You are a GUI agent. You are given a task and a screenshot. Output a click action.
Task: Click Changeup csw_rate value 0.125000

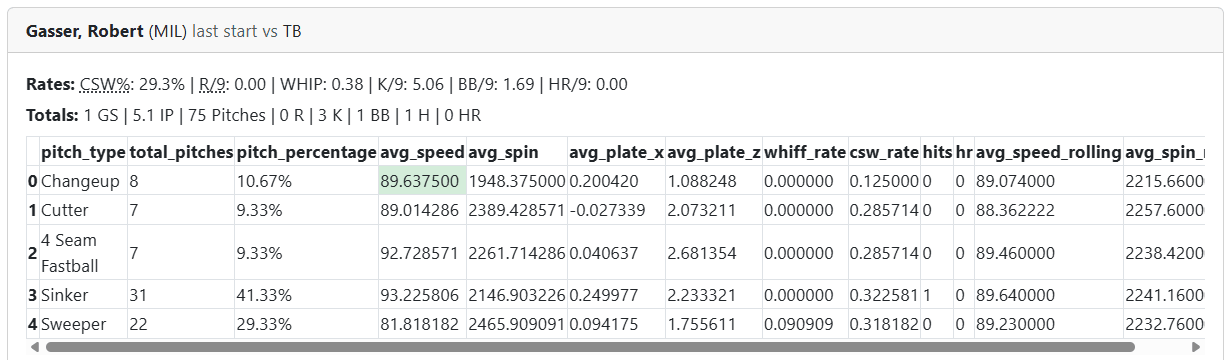pos(884,182)
